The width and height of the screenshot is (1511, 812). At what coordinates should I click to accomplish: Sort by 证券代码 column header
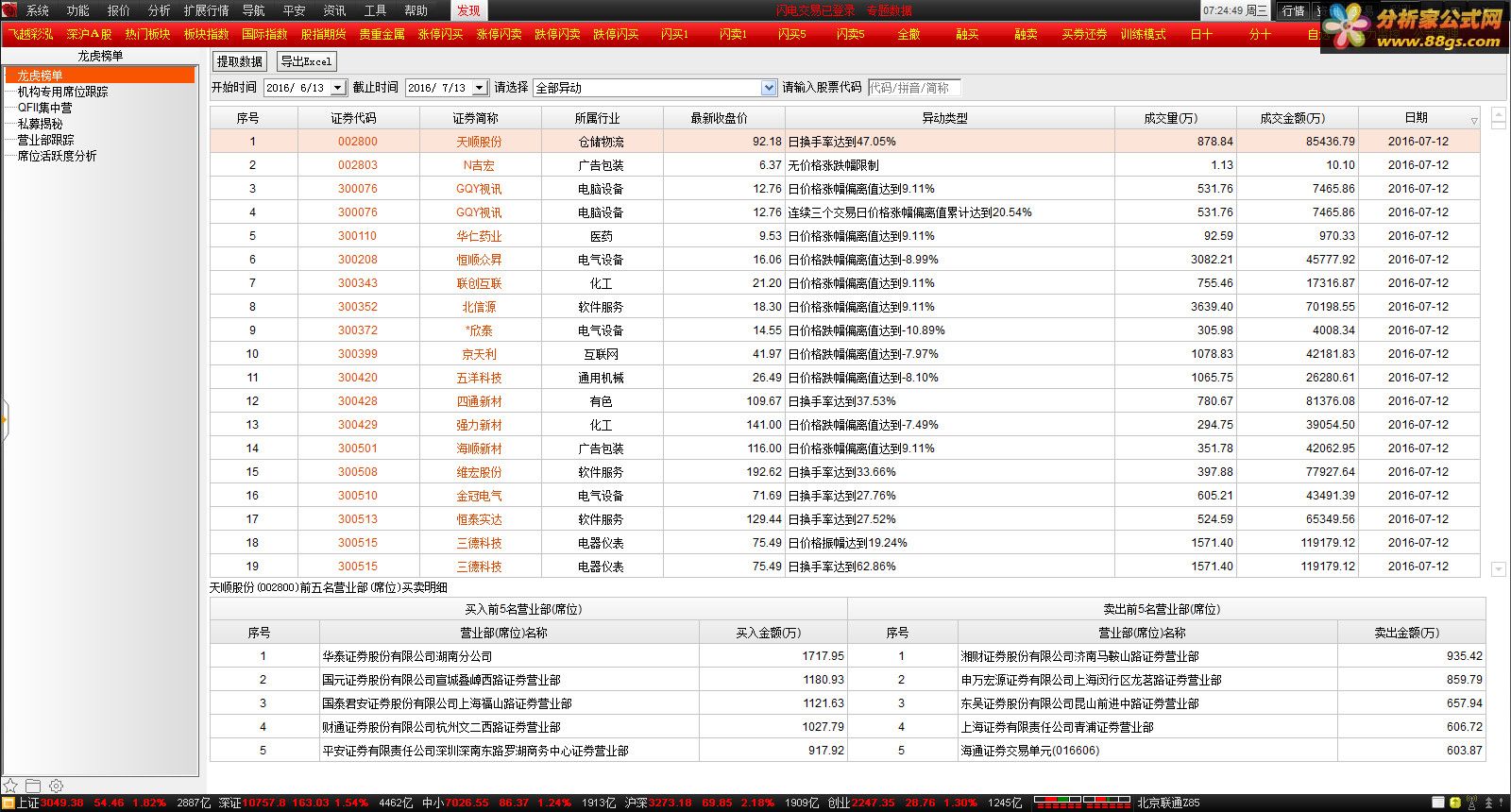358,118
